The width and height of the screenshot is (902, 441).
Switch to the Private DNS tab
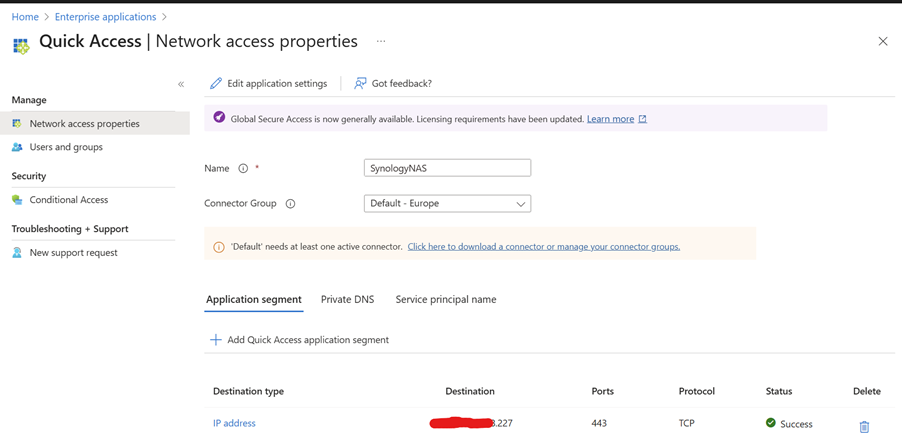click(x=347, y=299)
